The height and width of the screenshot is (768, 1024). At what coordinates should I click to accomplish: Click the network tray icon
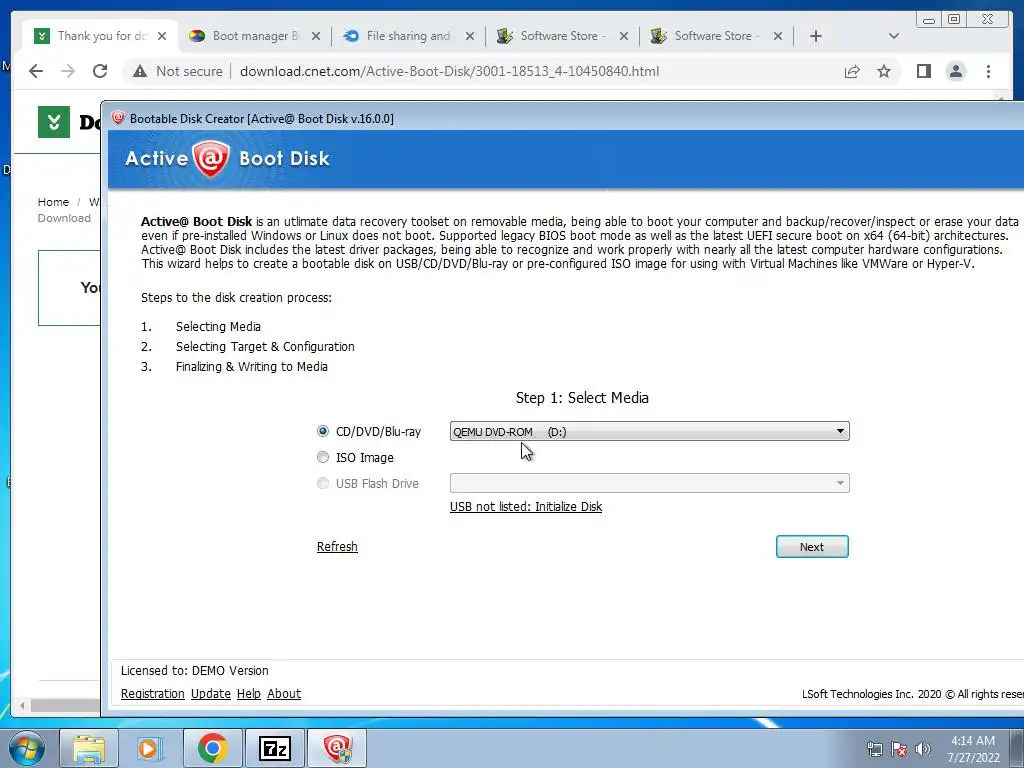[874, 749]
